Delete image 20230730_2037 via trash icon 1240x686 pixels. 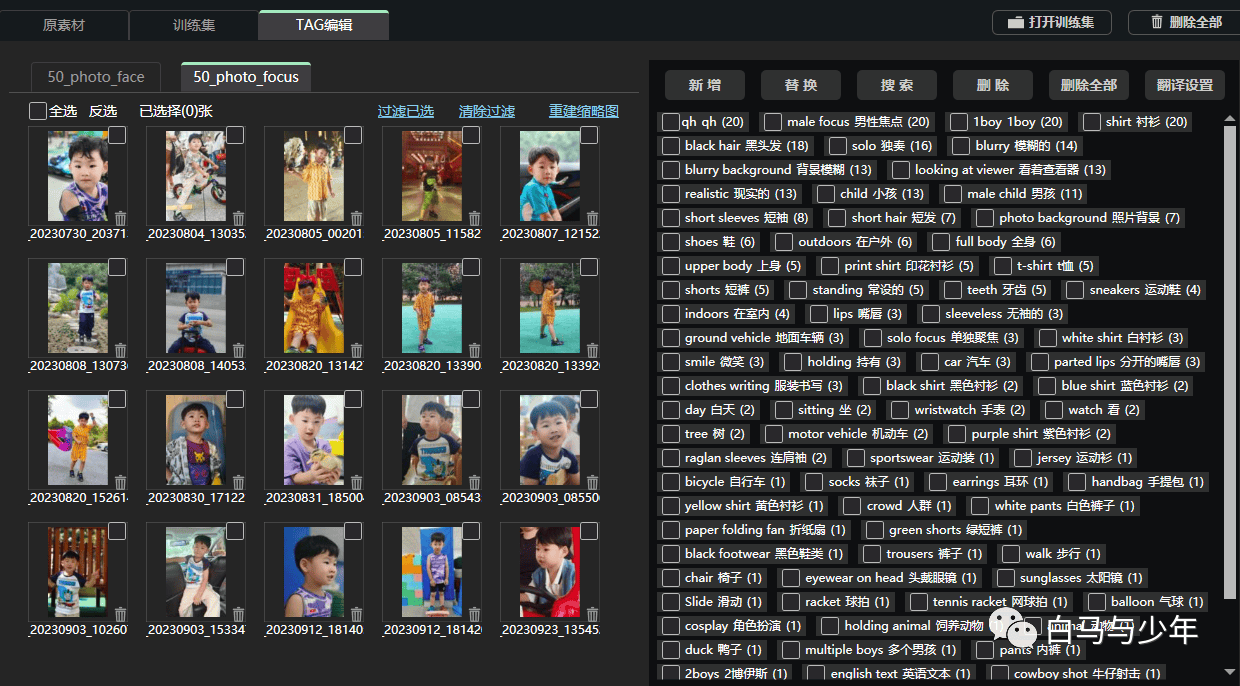(x=120, y=218)
